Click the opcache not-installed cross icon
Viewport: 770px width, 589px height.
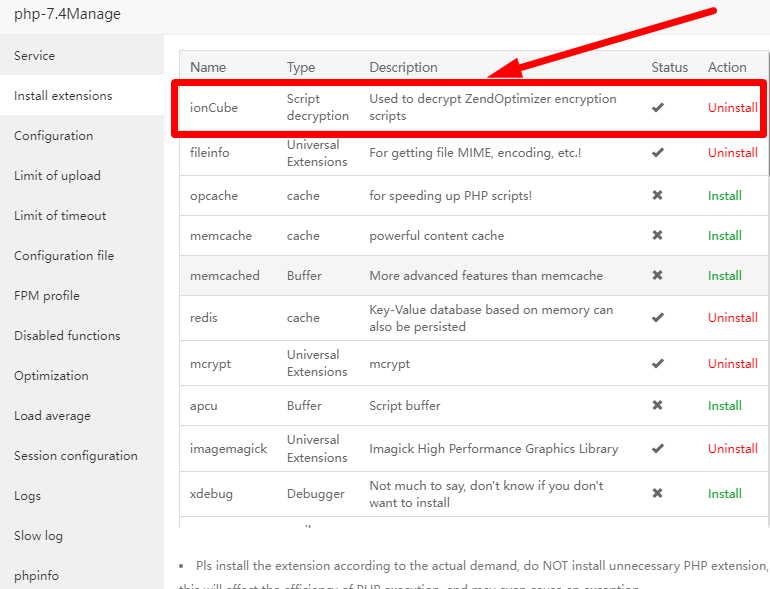click(x=658, y=196)
